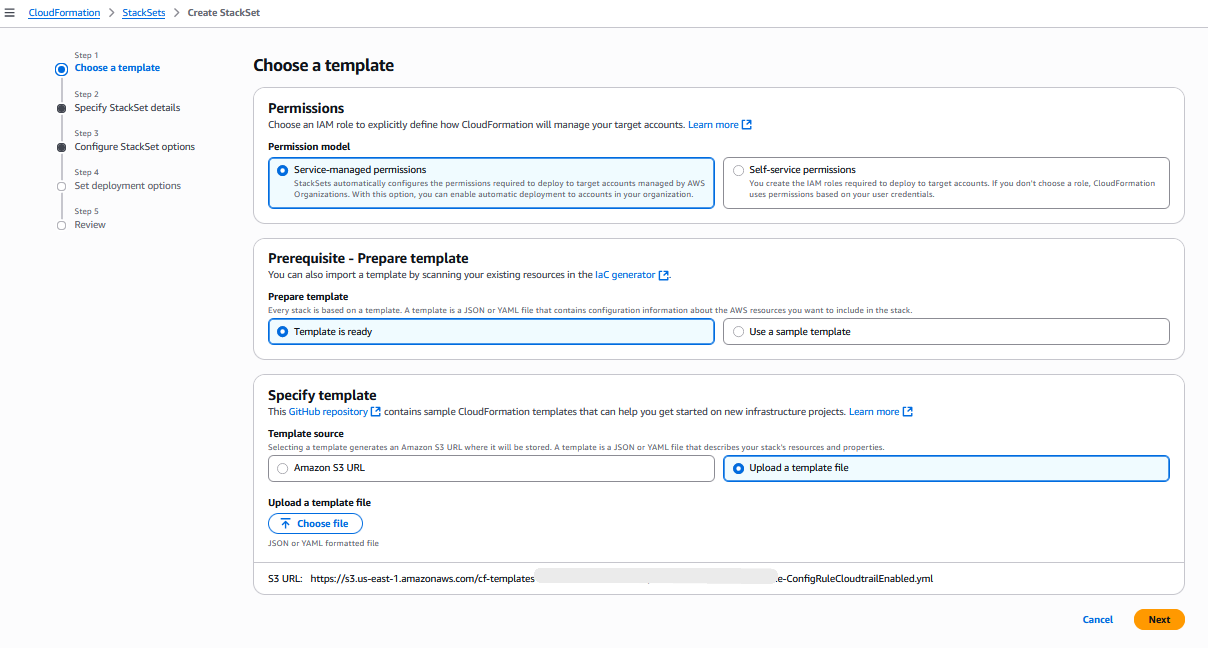Image resolution: width=1208 pixels, height=648 pixels.
Task: Choose Use a sample template
Action: tap(738, 331)
